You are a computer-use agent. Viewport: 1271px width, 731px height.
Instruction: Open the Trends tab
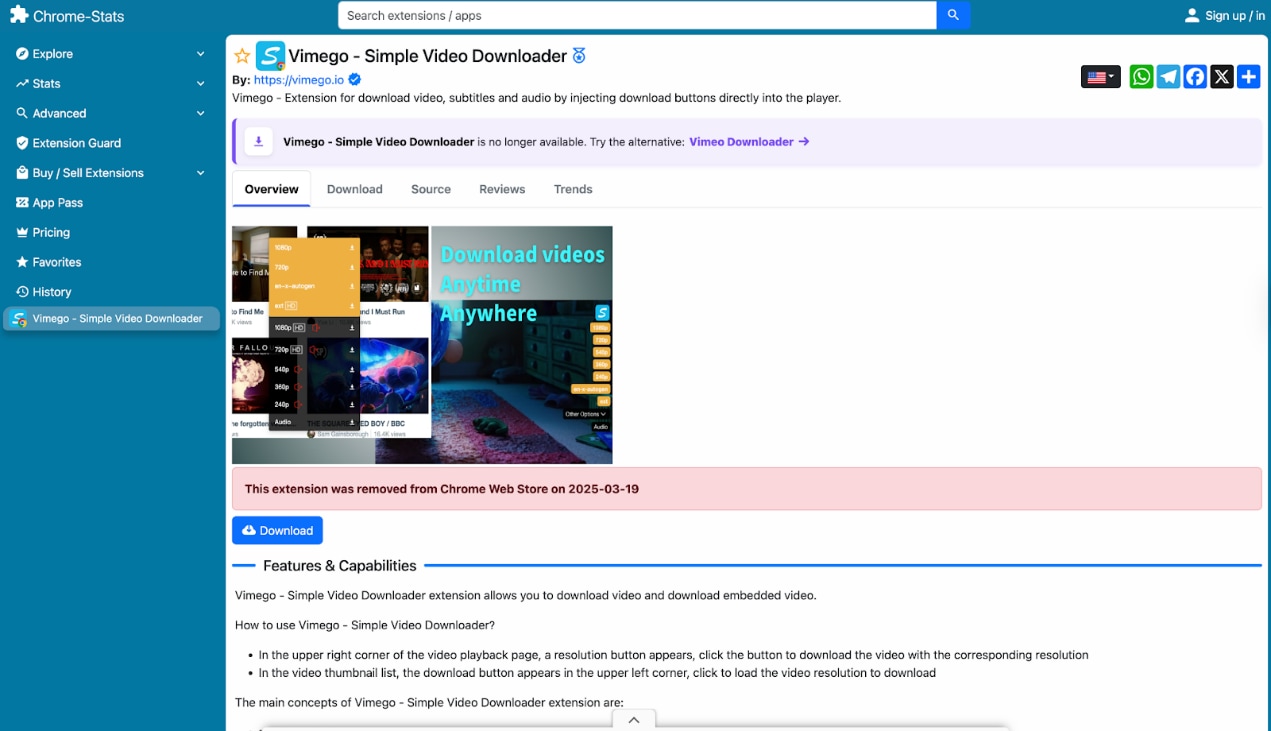coord(572,188)
